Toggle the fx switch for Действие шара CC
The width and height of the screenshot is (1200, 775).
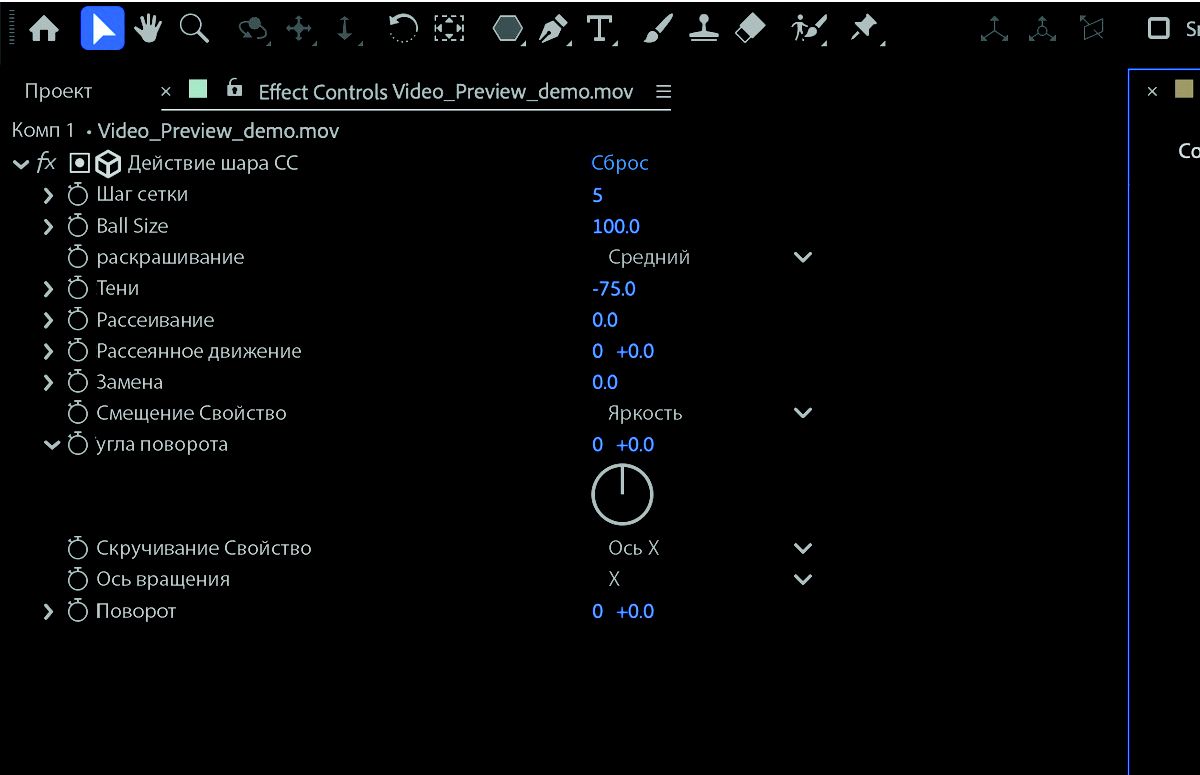pyautogui.click(x=47, y=162)
